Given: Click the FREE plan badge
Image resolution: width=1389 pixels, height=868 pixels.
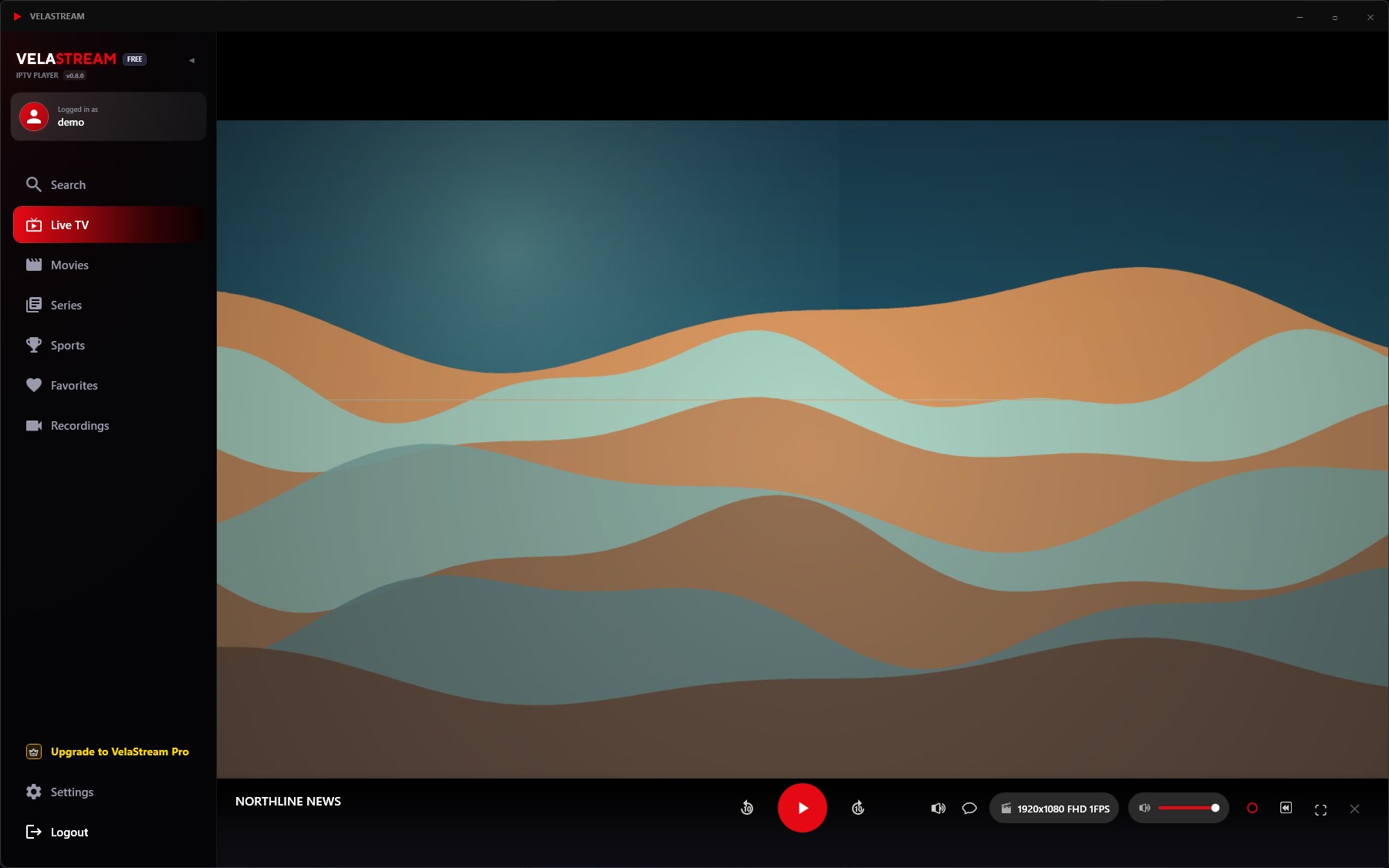Looking at the screenshot, I should click(x=134, y=59).
